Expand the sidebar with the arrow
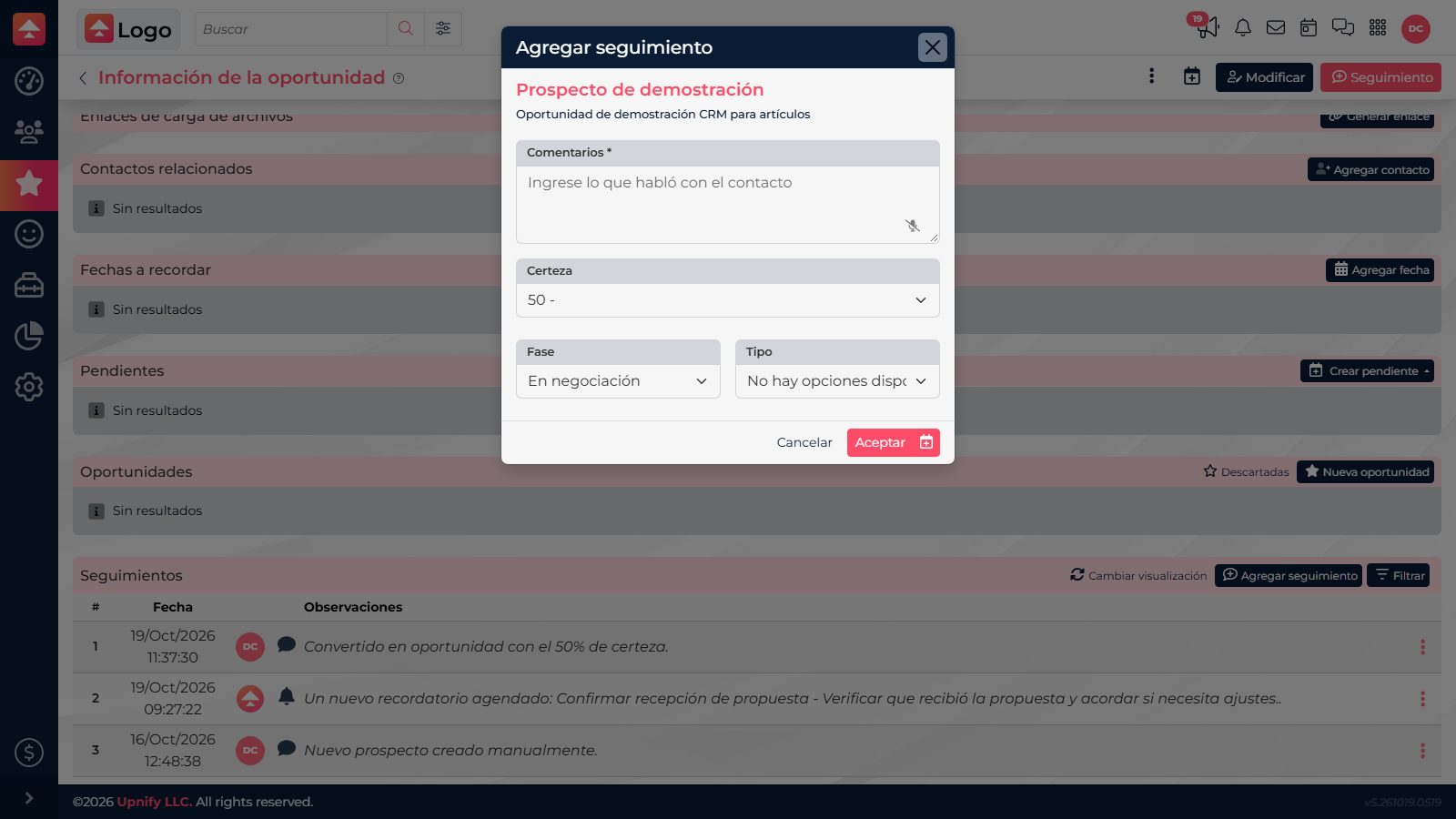Viewport: 1456px width, 819px height. pyautogui.click(x=29, y=798)
